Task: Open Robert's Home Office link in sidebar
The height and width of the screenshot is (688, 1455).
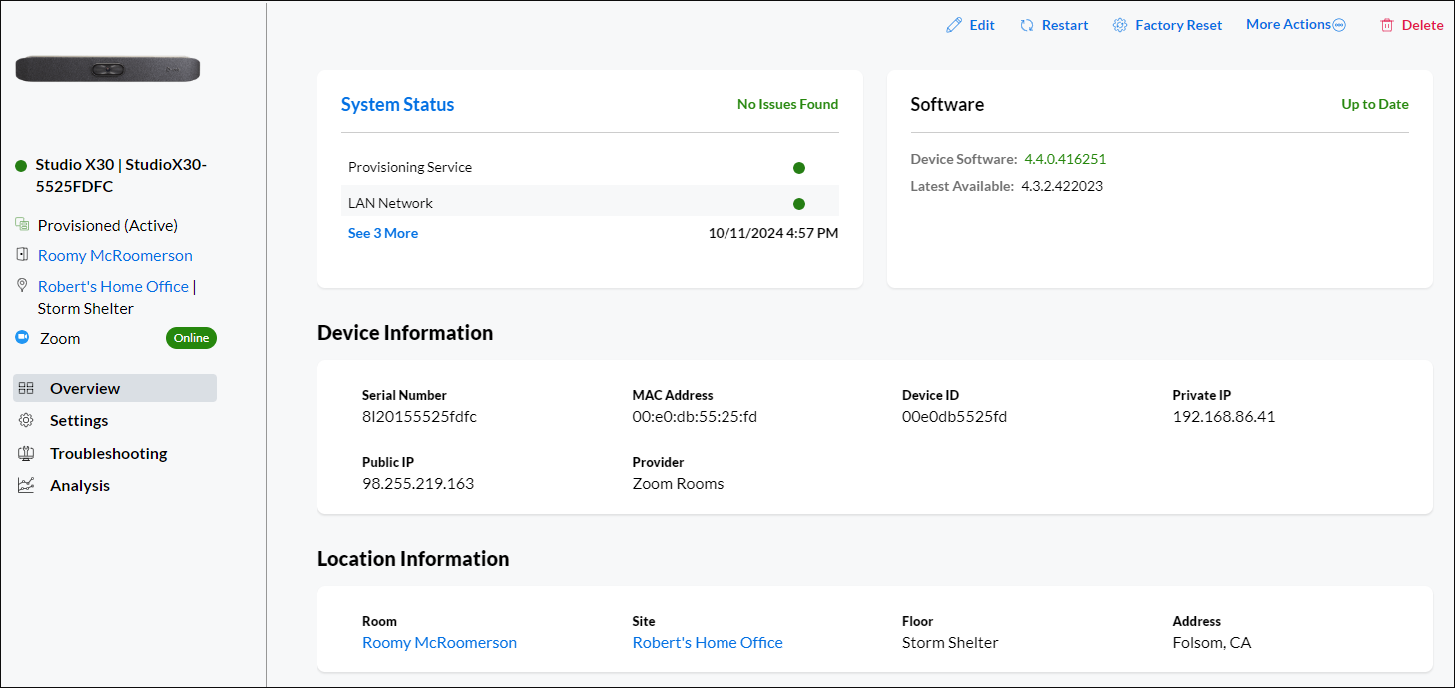Action: point(113,286)
